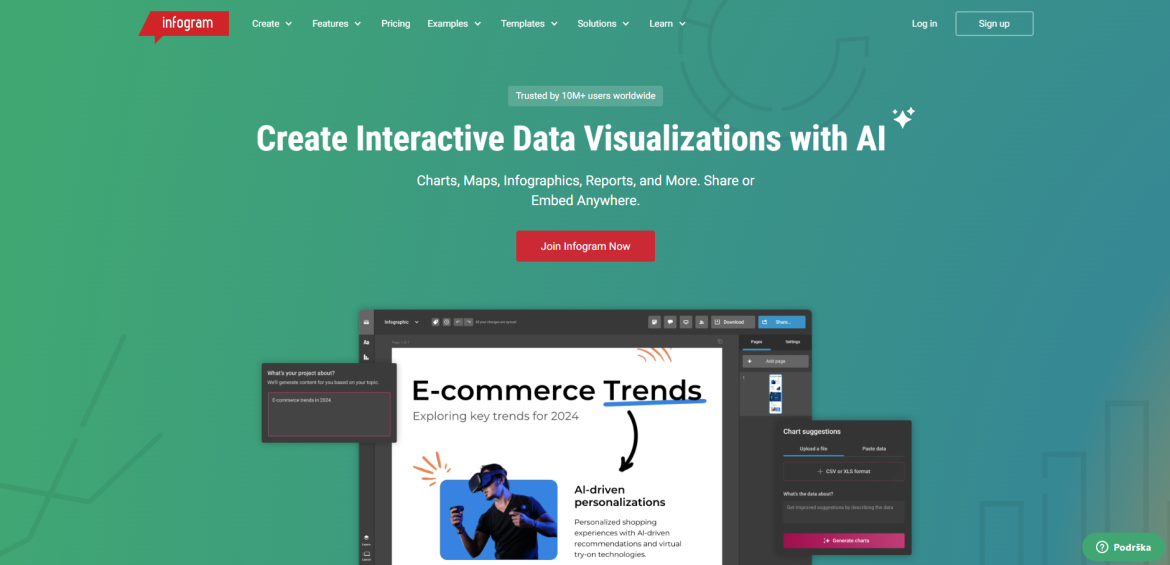Expand the Learn menu in navigation bar

pyautogui.click(x=668, y=23)
